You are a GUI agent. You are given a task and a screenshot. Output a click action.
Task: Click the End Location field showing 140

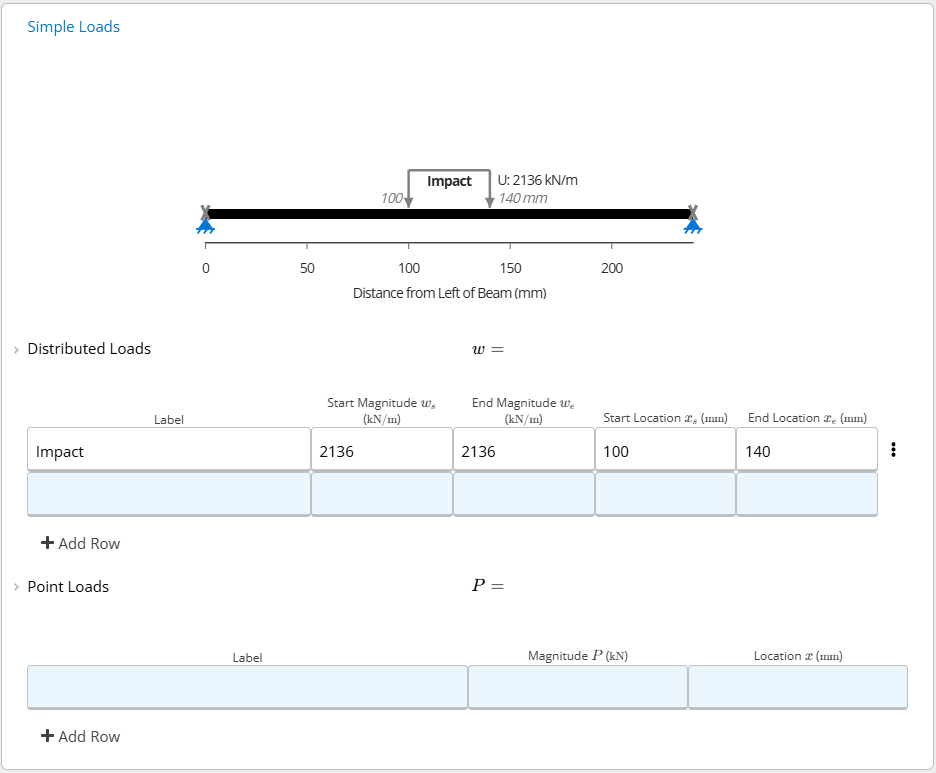click(806, 449)
